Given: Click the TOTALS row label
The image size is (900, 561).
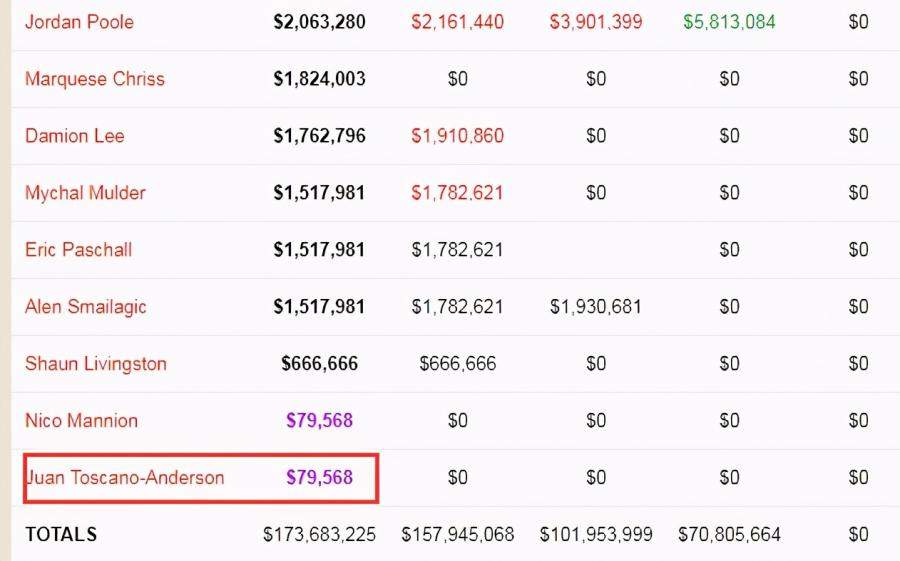Looking at the screenshot, I should pos(61,535).
